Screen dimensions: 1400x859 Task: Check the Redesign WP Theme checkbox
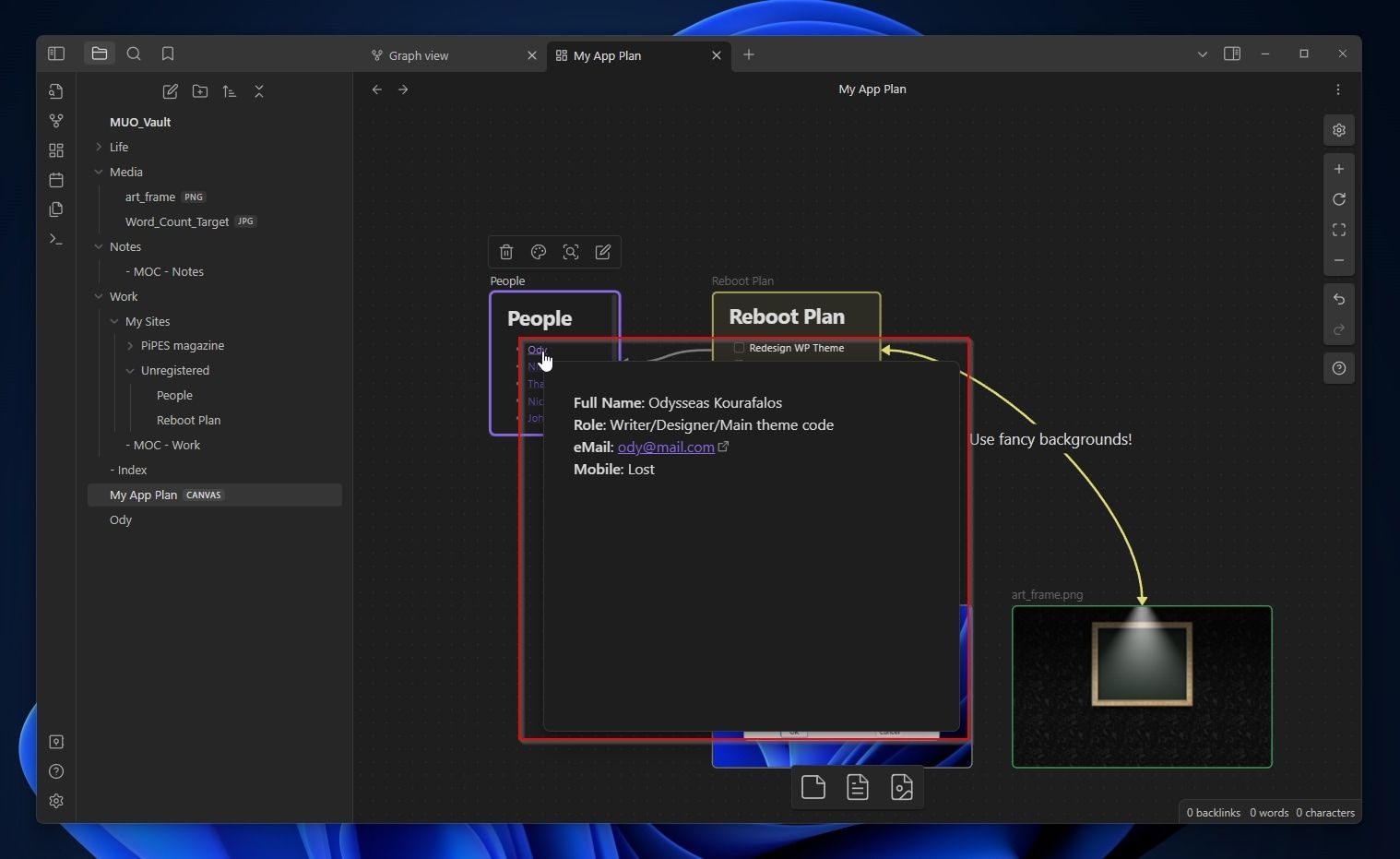739,348
